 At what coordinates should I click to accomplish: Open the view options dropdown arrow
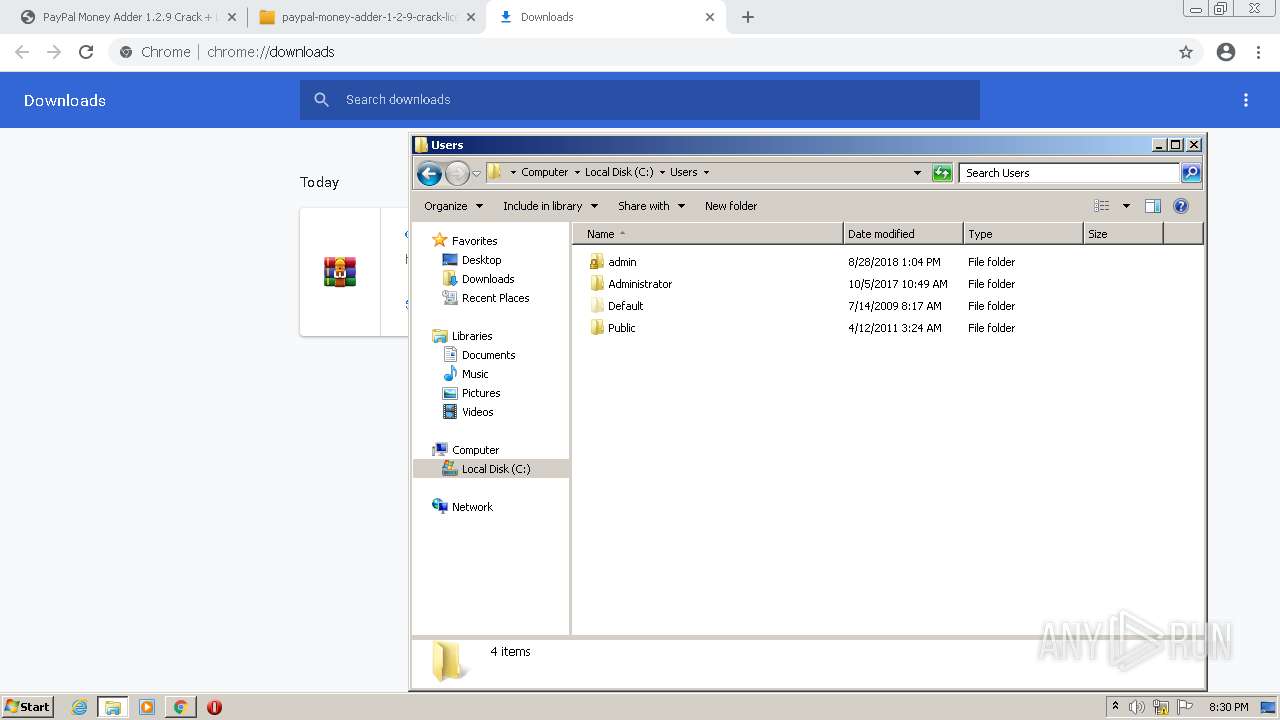[1126, 206]
